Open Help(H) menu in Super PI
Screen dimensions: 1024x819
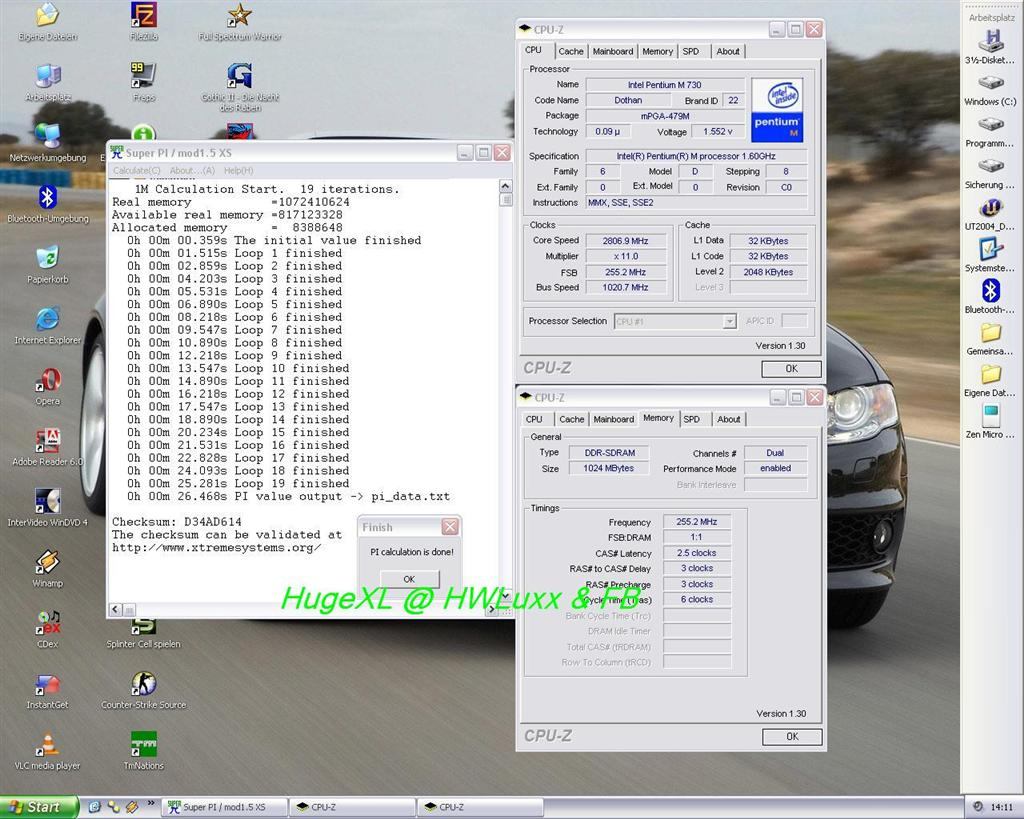(238, 170)
